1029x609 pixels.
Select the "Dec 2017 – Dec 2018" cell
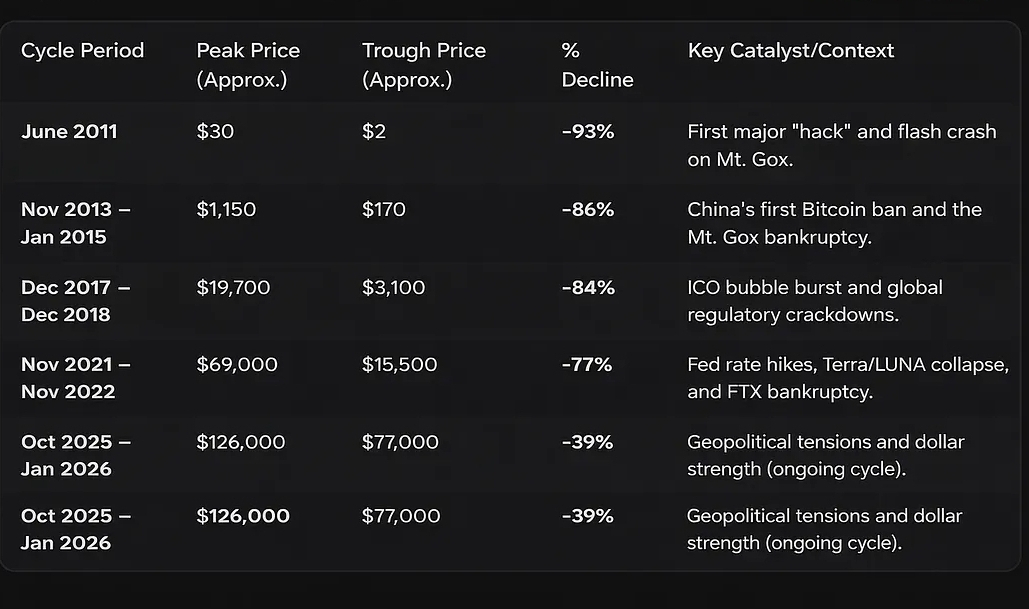(x=76, y=301)
